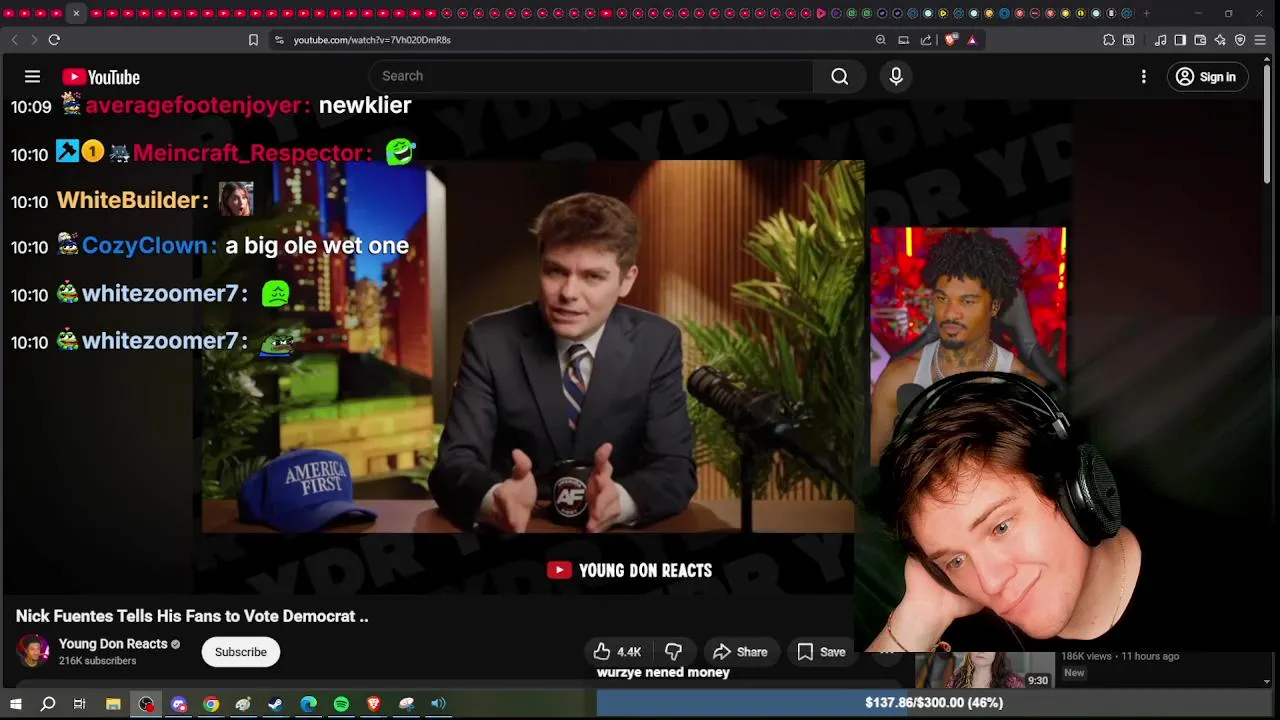
Task: Open Spotify from the taskbar
Action: click(341, 704)
